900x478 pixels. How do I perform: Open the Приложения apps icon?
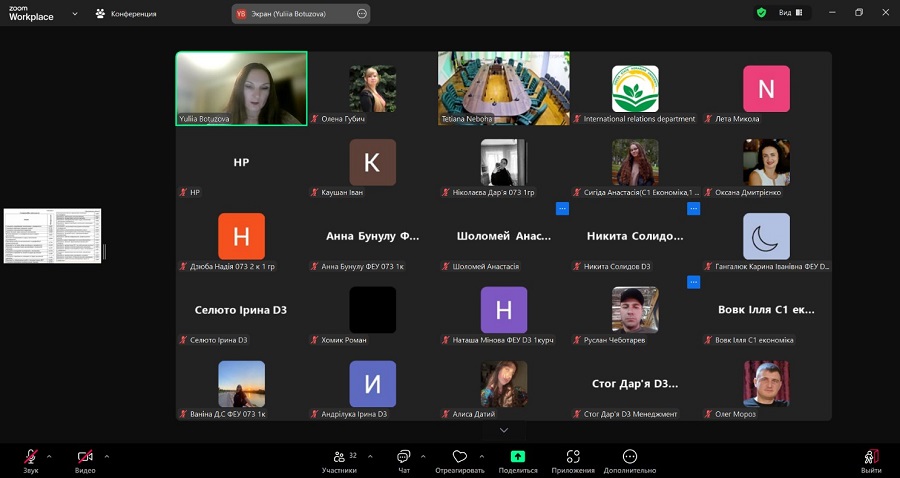click(573, 457)
